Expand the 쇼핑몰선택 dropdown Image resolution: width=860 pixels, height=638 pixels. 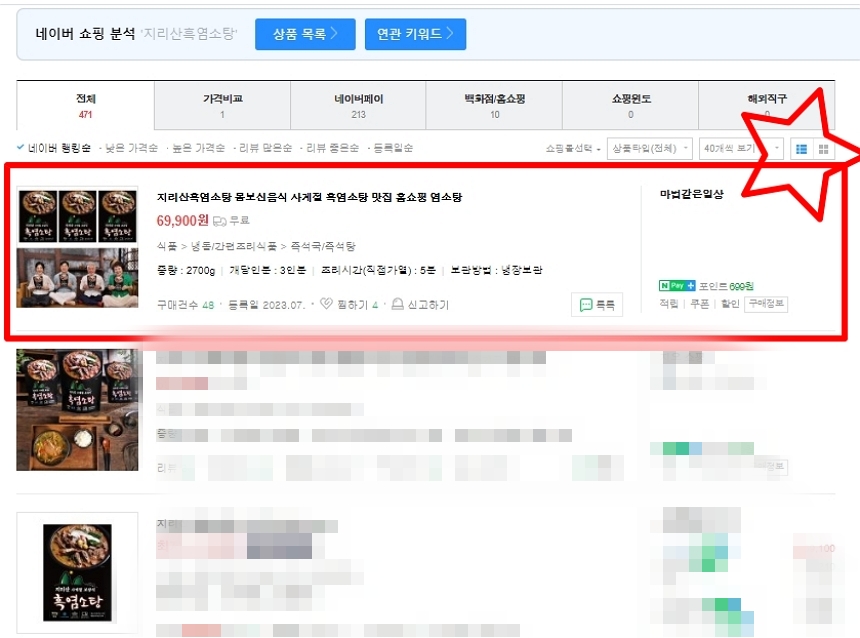[573, 149]
